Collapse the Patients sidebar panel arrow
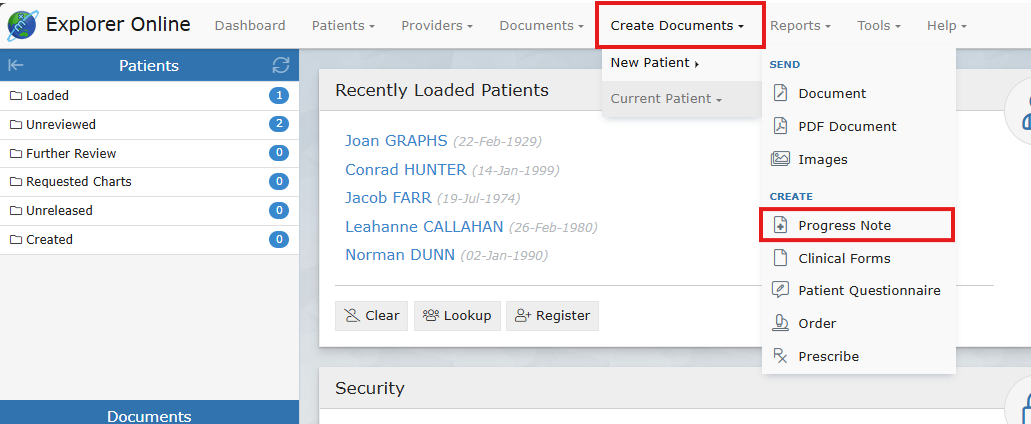Screen dimensions: 1031x424 (x=16, y=66)
